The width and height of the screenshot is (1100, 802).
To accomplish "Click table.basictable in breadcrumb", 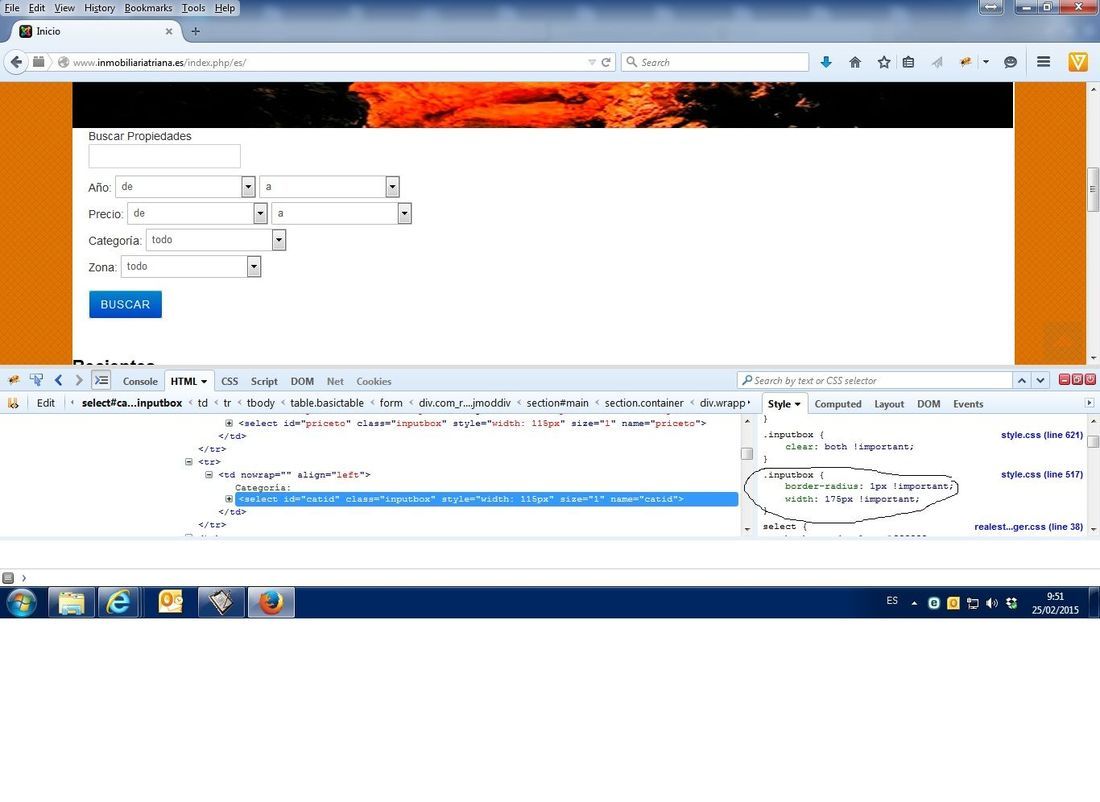I will [327, 403].
